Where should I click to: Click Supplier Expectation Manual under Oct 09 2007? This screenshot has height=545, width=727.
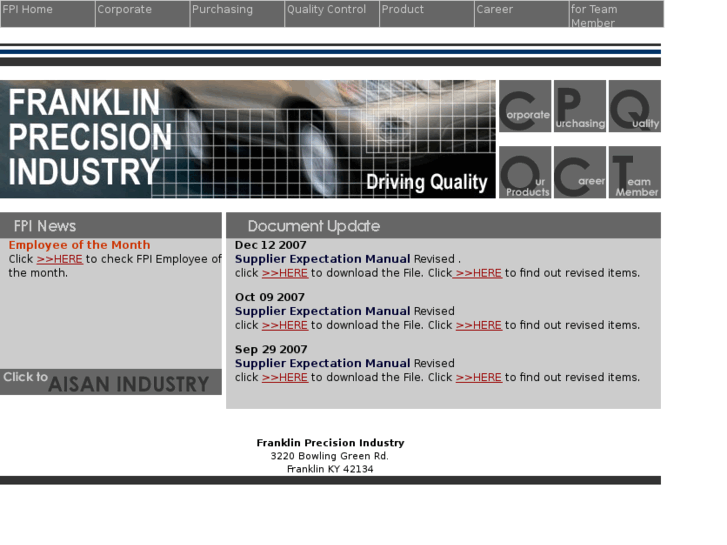pyautogui.click(x=323, y=311)
